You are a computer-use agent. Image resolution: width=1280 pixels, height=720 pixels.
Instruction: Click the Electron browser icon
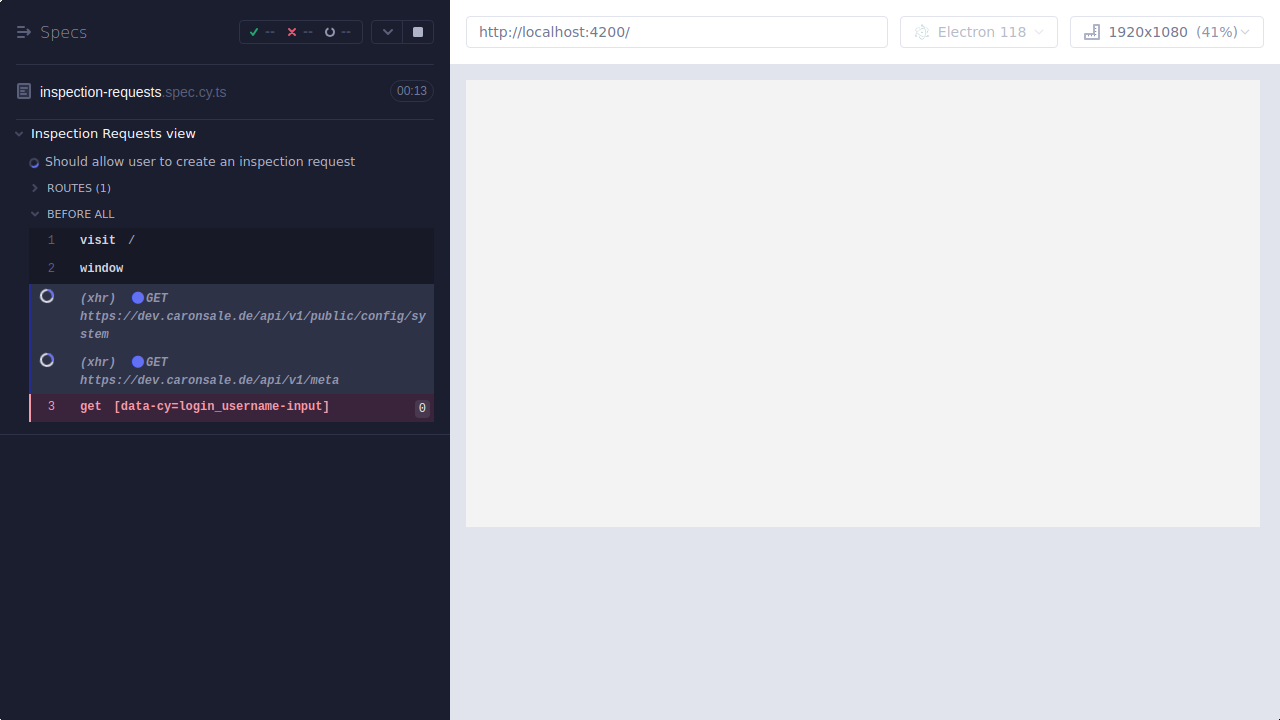click(921, 31)
